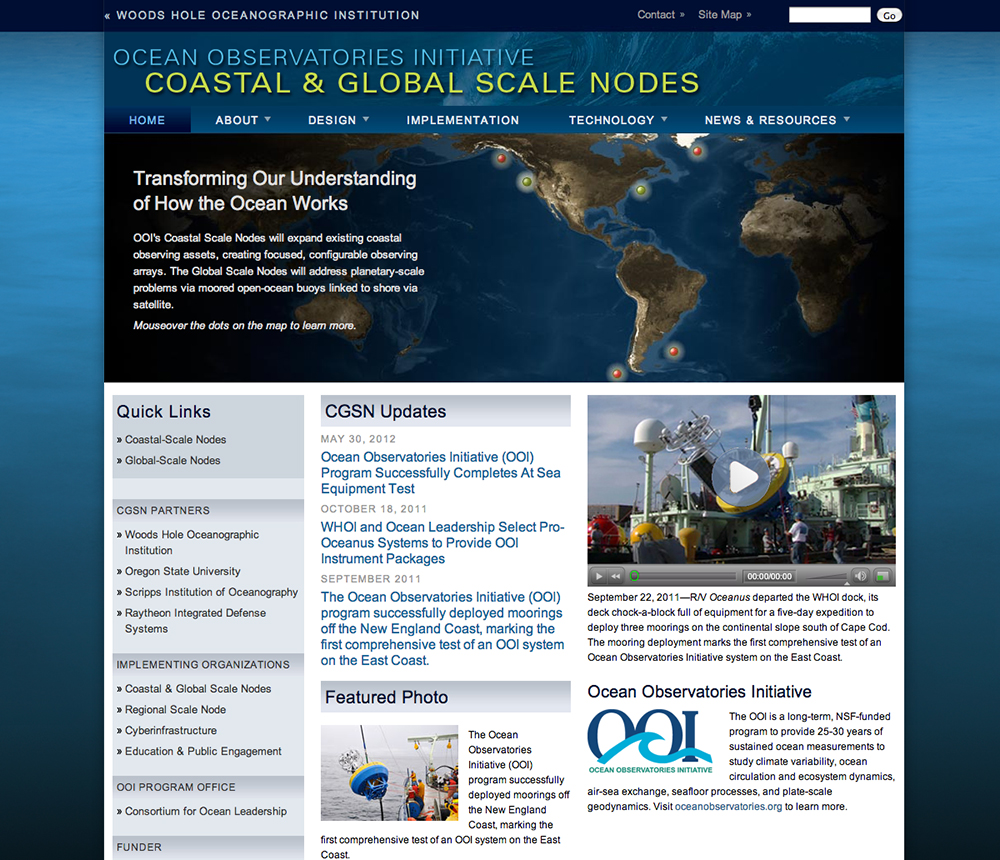
Task: Click the red map dot near Greenland
Action: [697, 151]
